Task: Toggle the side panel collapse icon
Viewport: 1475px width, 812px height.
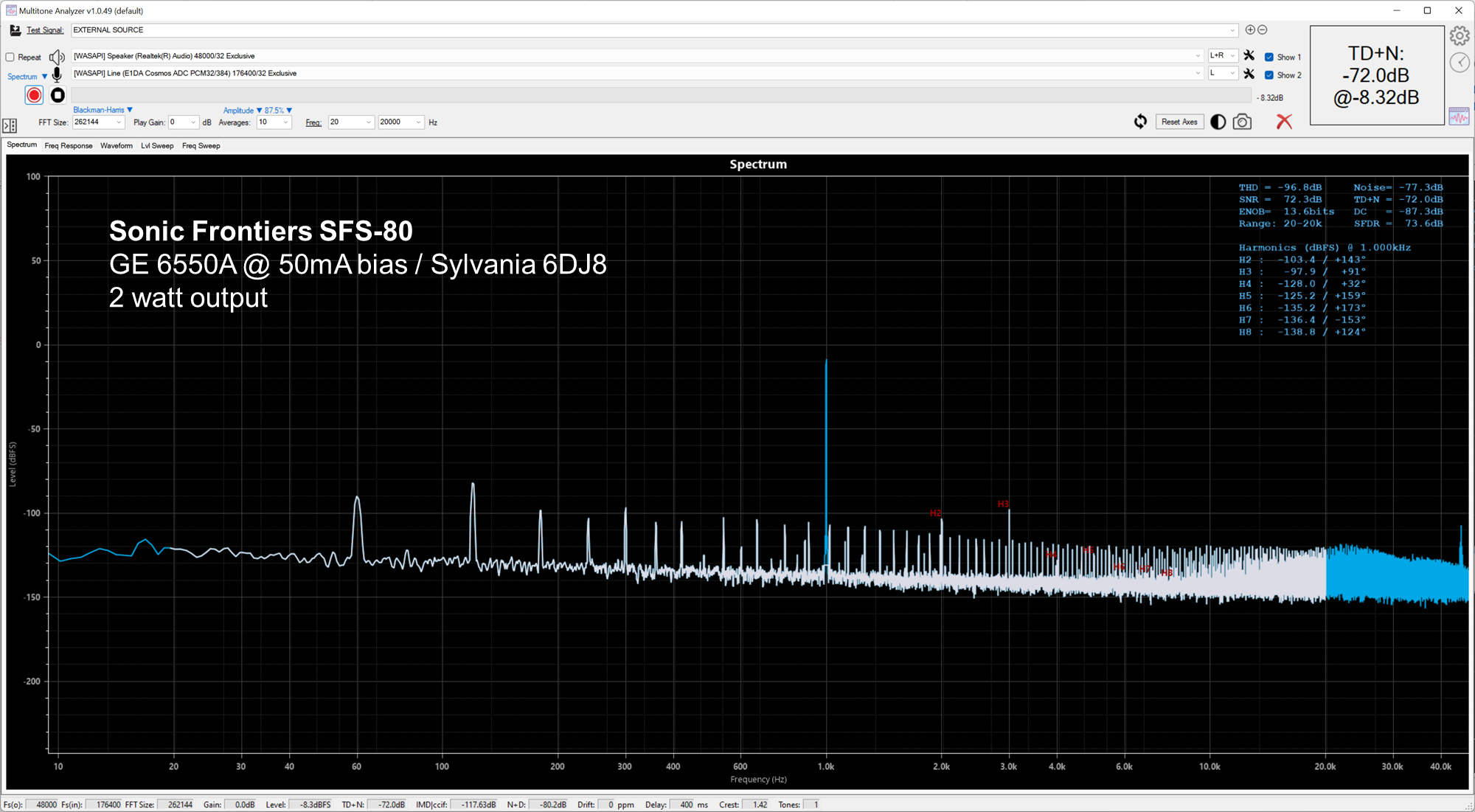Action: click(x=10, y=126)
